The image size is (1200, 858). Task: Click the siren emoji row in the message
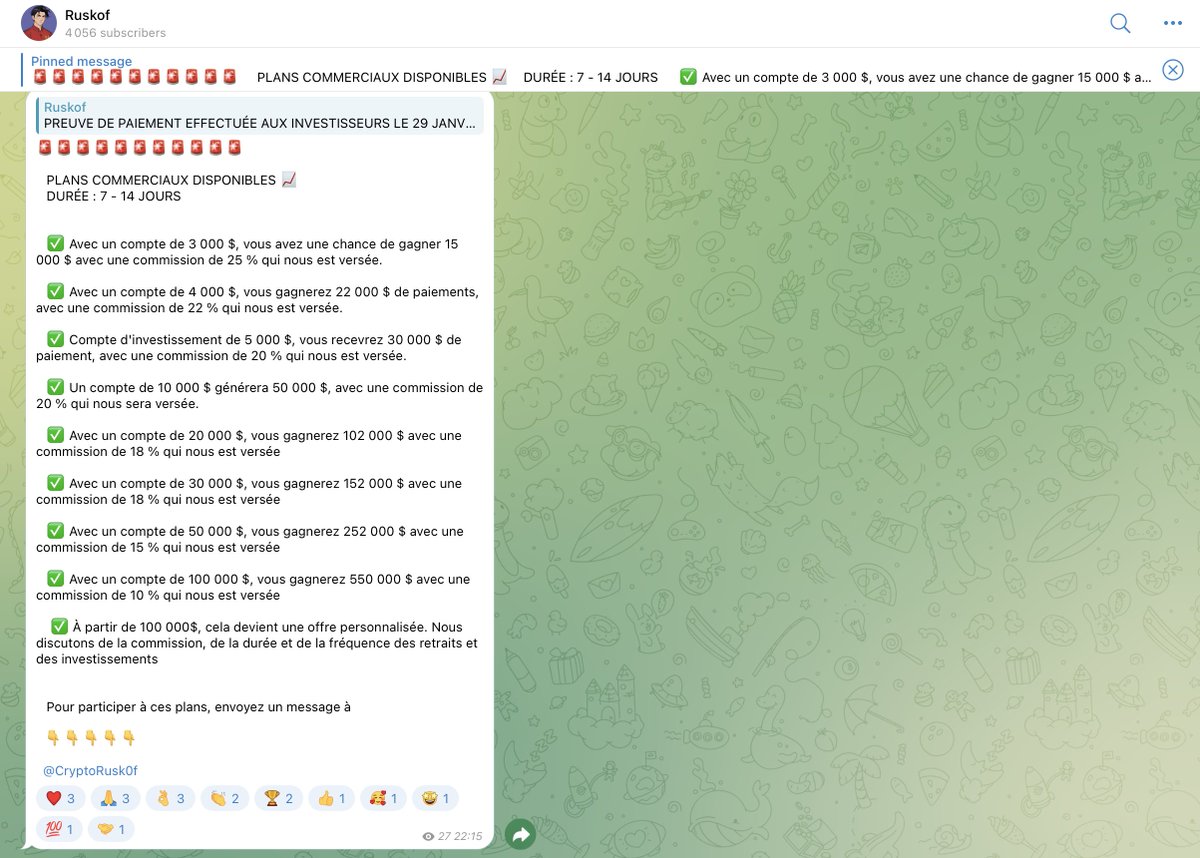click(139, 148)
